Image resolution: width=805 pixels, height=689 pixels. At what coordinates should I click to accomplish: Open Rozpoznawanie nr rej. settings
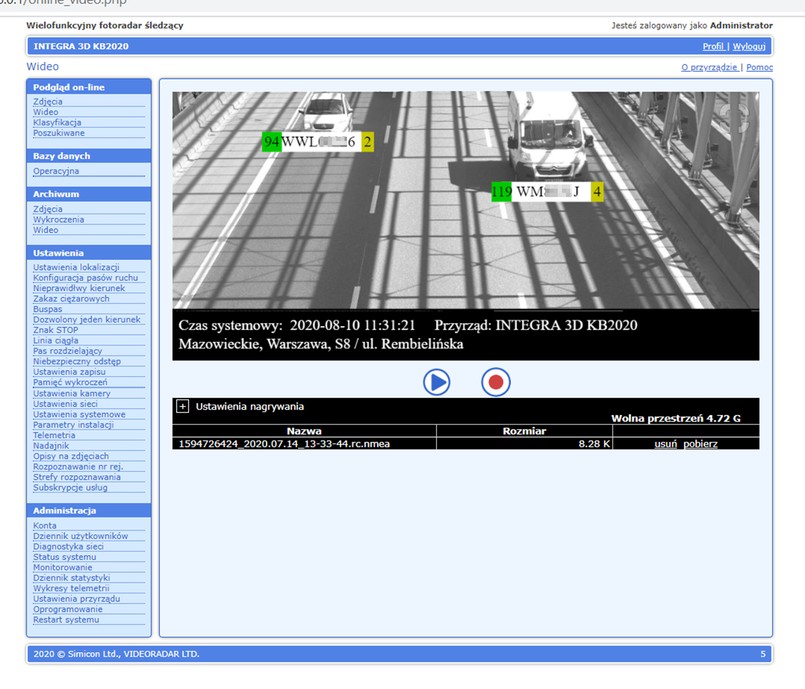coord(79,467)
